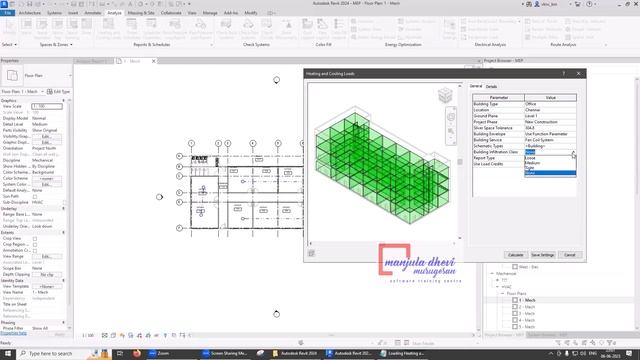Select Medium in infiltration class dropdown
The image size is (640, 360).
550,163
